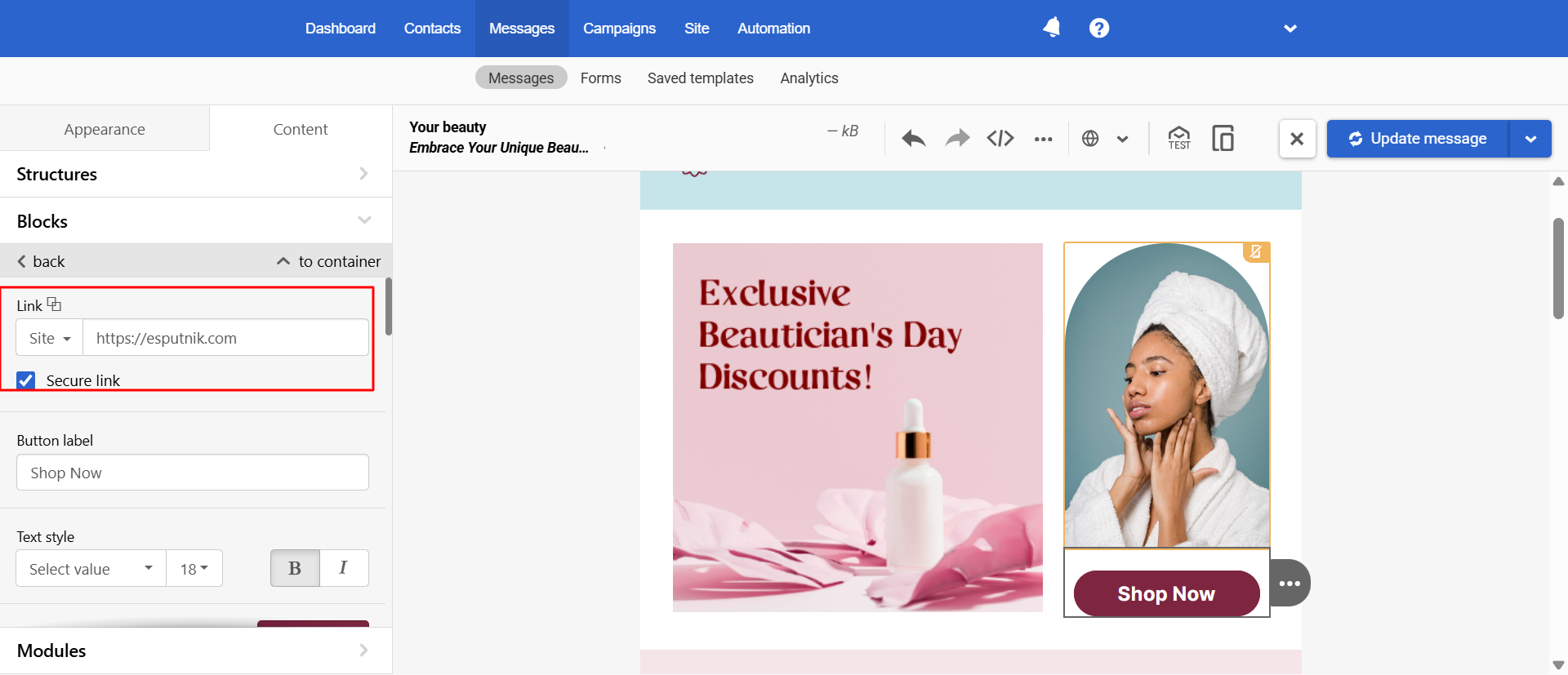Click the orange edit icon on woman image
The width and height of the screenshot is (1568, 675).
[1256, 251]
